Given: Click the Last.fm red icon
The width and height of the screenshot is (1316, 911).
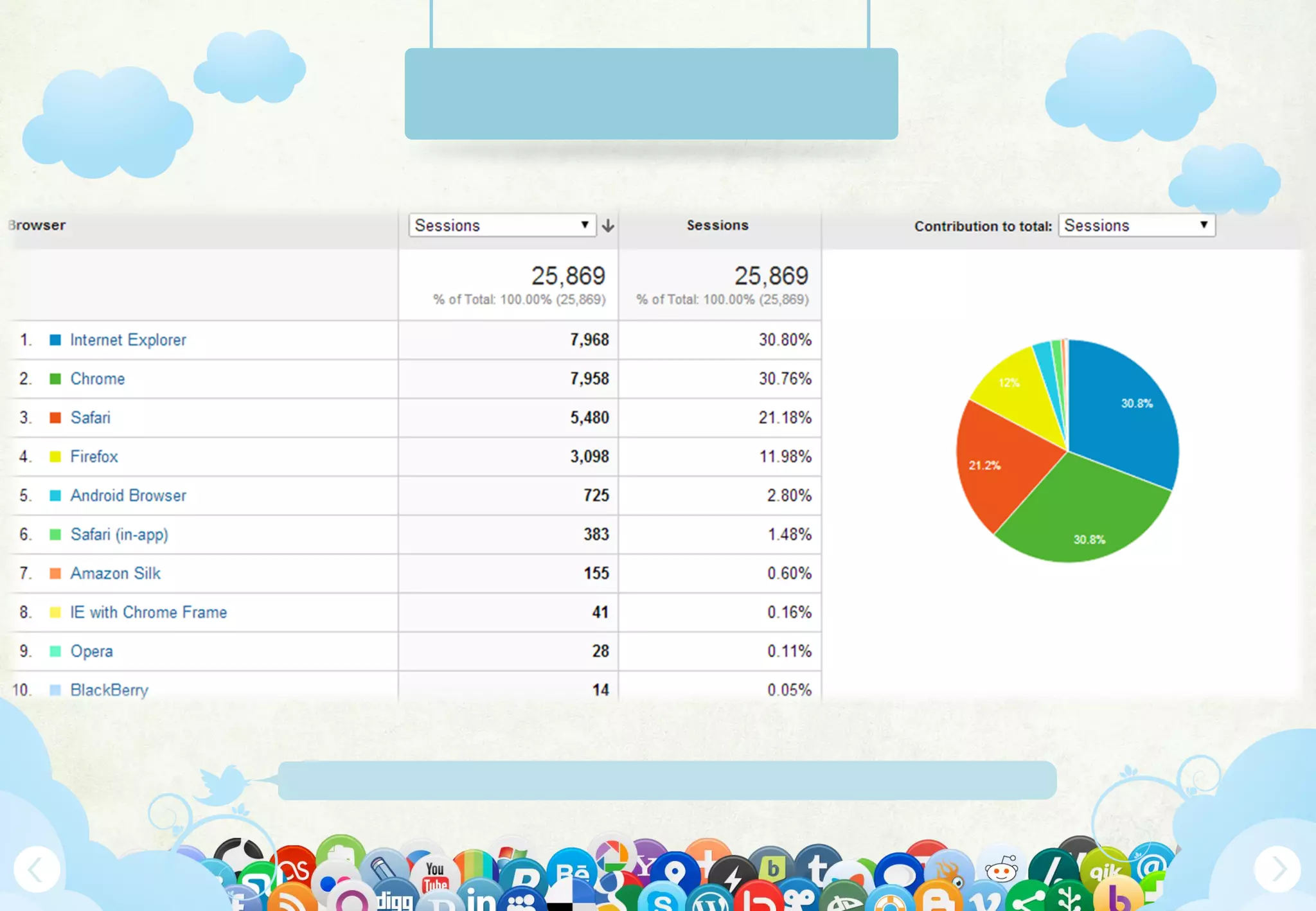Looking at the screenshot, I should click(295, 869).
